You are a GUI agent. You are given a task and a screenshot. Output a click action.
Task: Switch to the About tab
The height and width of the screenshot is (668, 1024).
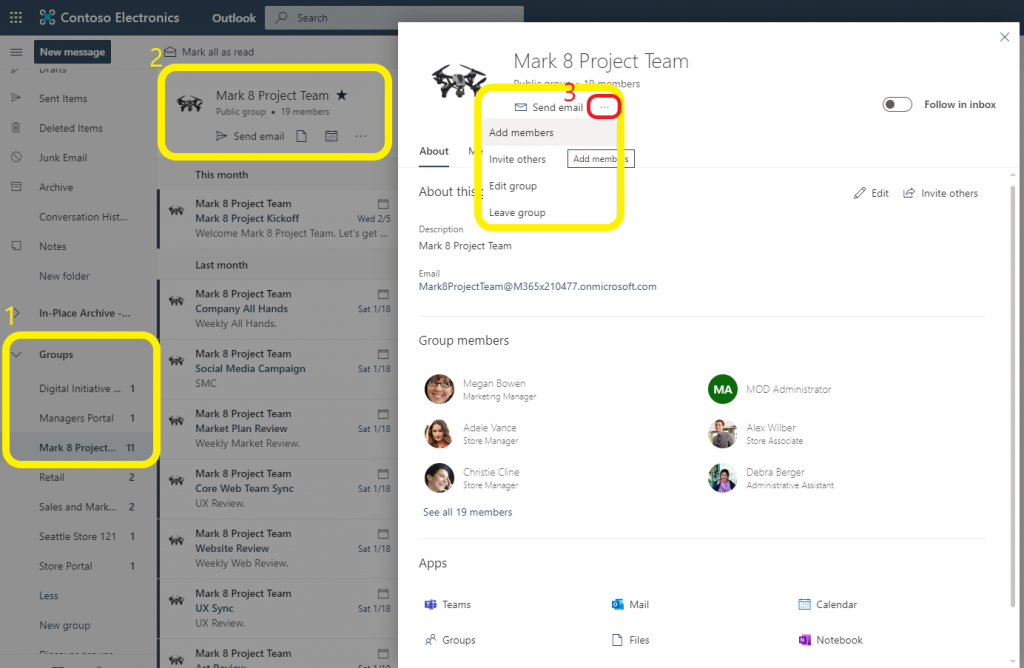click(433, 152)
